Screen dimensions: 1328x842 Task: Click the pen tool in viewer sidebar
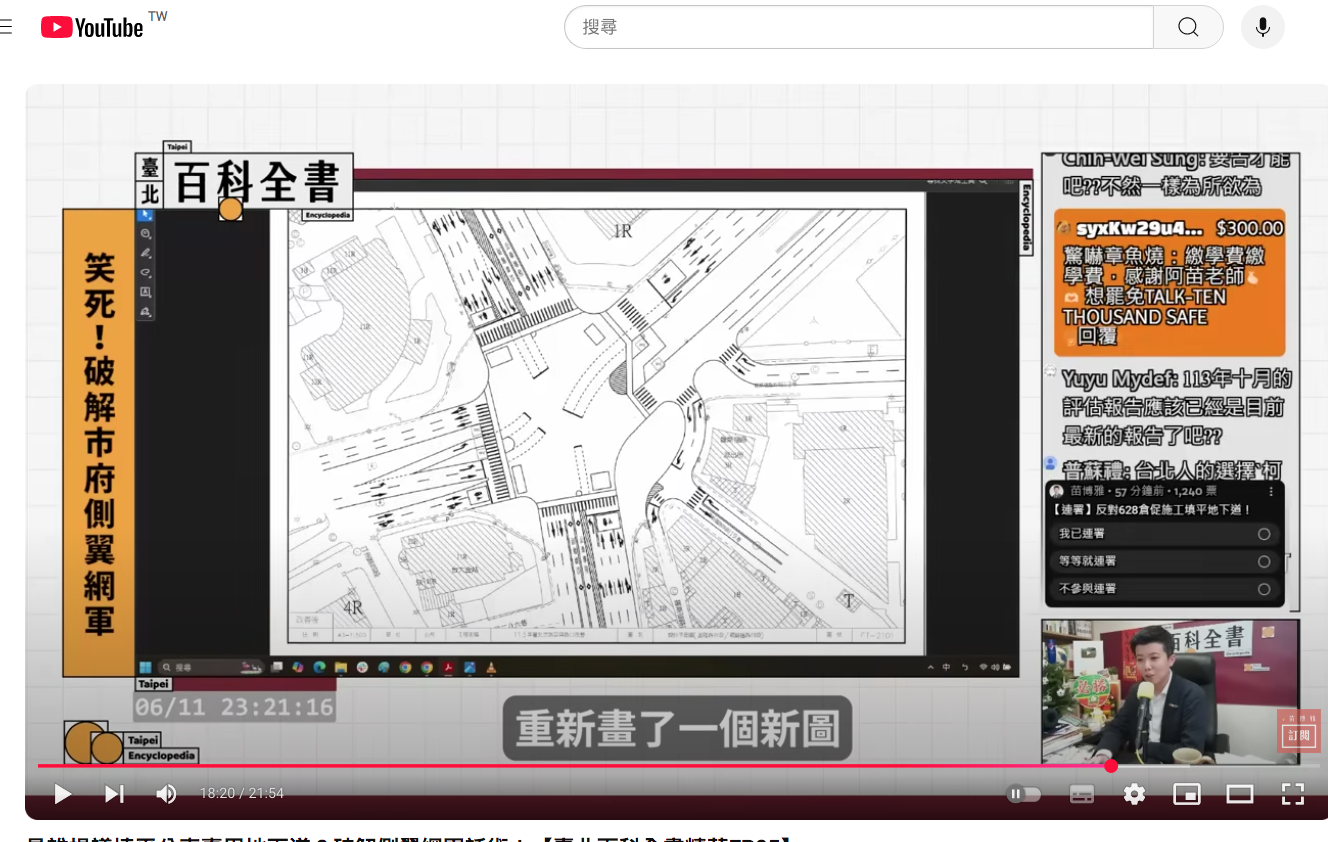pyautogui.click(x=146, y=253)
